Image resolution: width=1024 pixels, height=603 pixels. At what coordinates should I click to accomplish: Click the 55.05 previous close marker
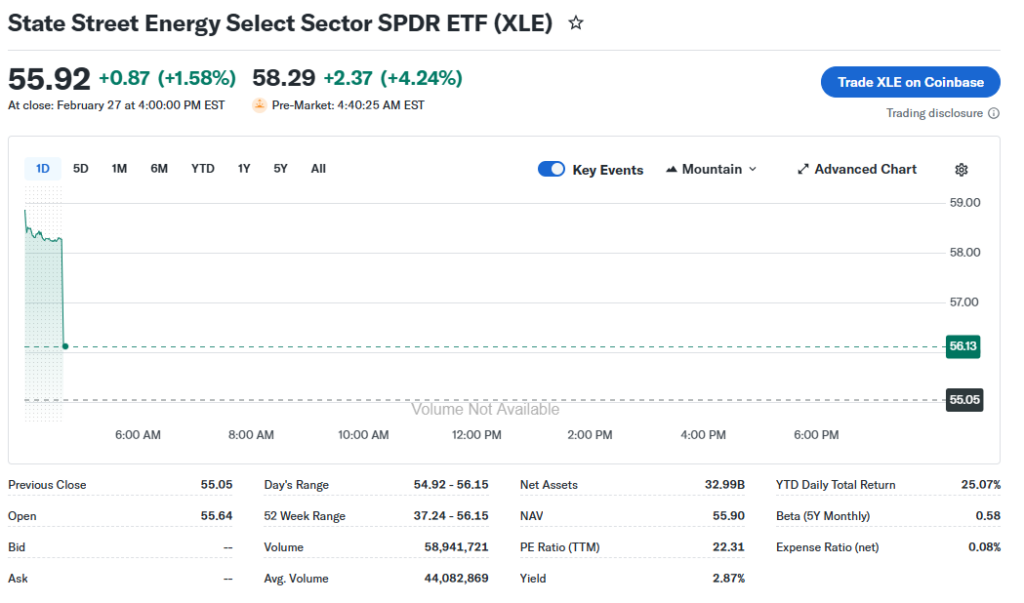963,400
